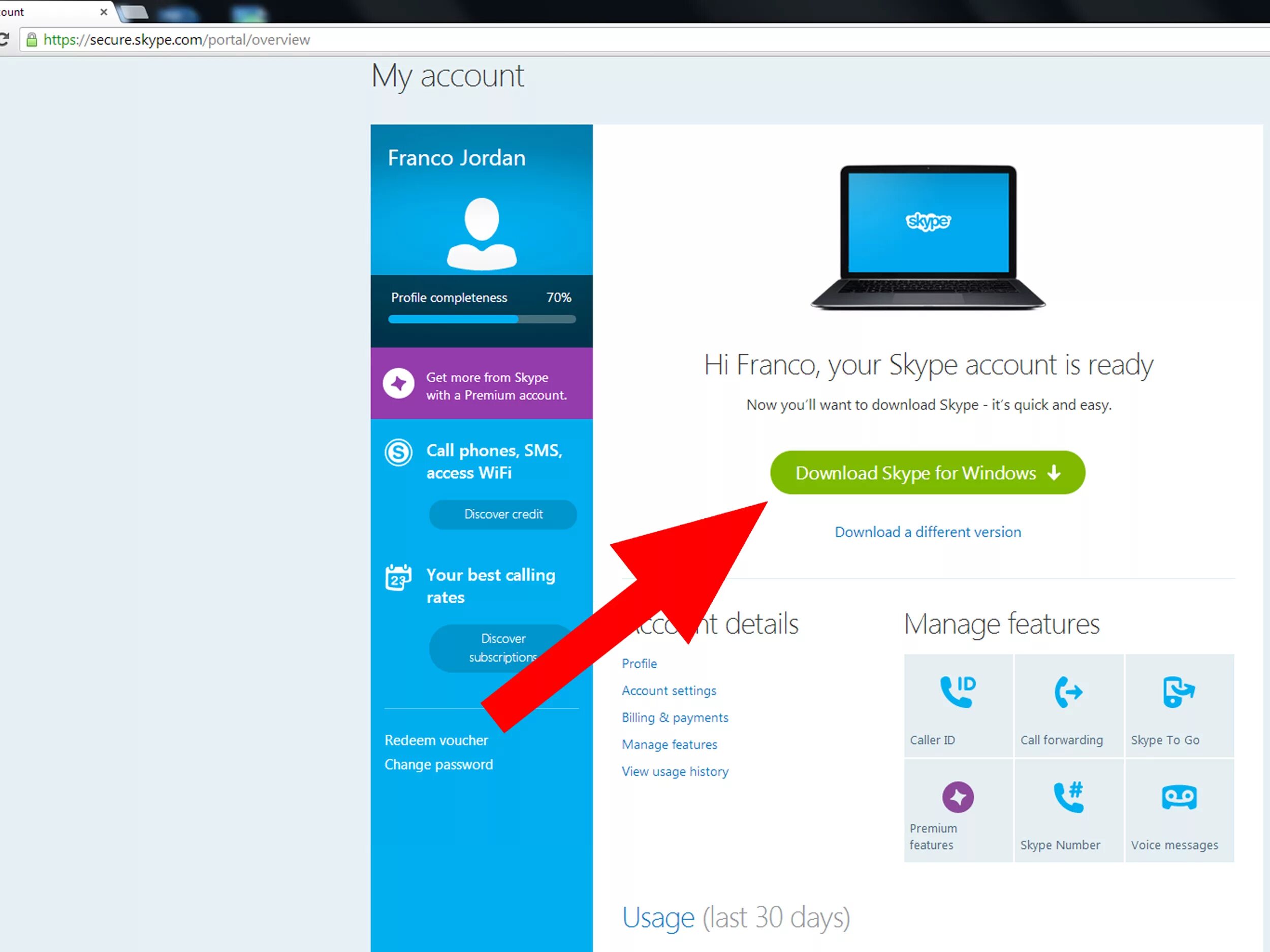The image size is (1270, 952).
Task: Click the Caller ID phone icon
Action: [x=958, y=692]
